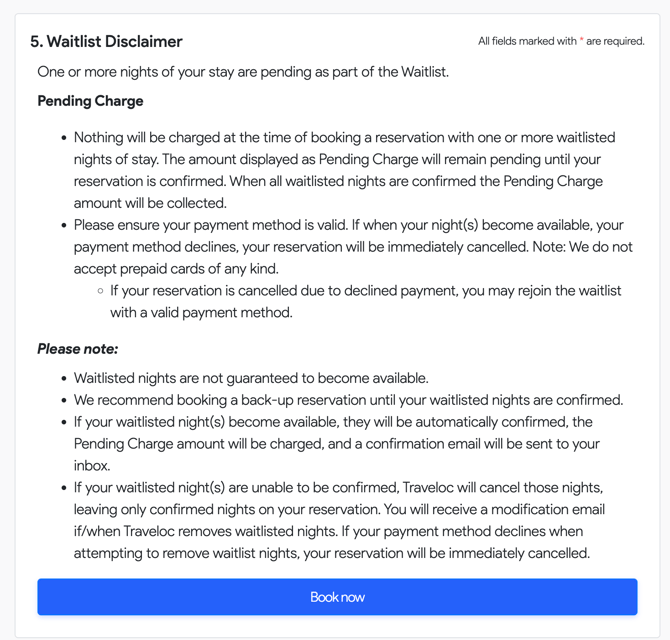670x640 pixels.
Task: Click the rejoin the waitlist sub-bullet text
Action: pyautogui.click(x=365, y=301)
